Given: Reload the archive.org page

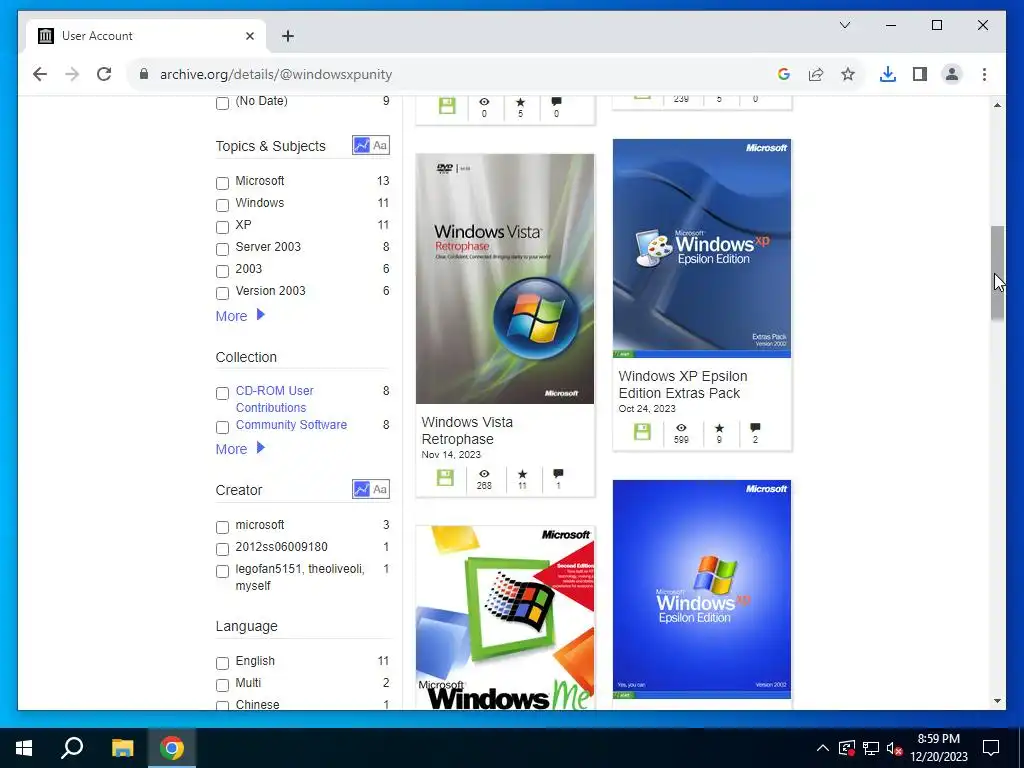Looking at the screenshot, I should click(x=104, y=74).
